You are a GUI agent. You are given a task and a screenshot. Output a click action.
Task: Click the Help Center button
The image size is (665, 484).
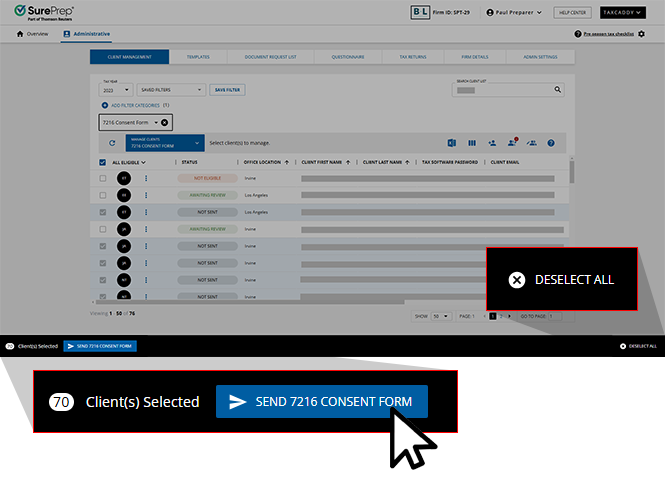572,13
